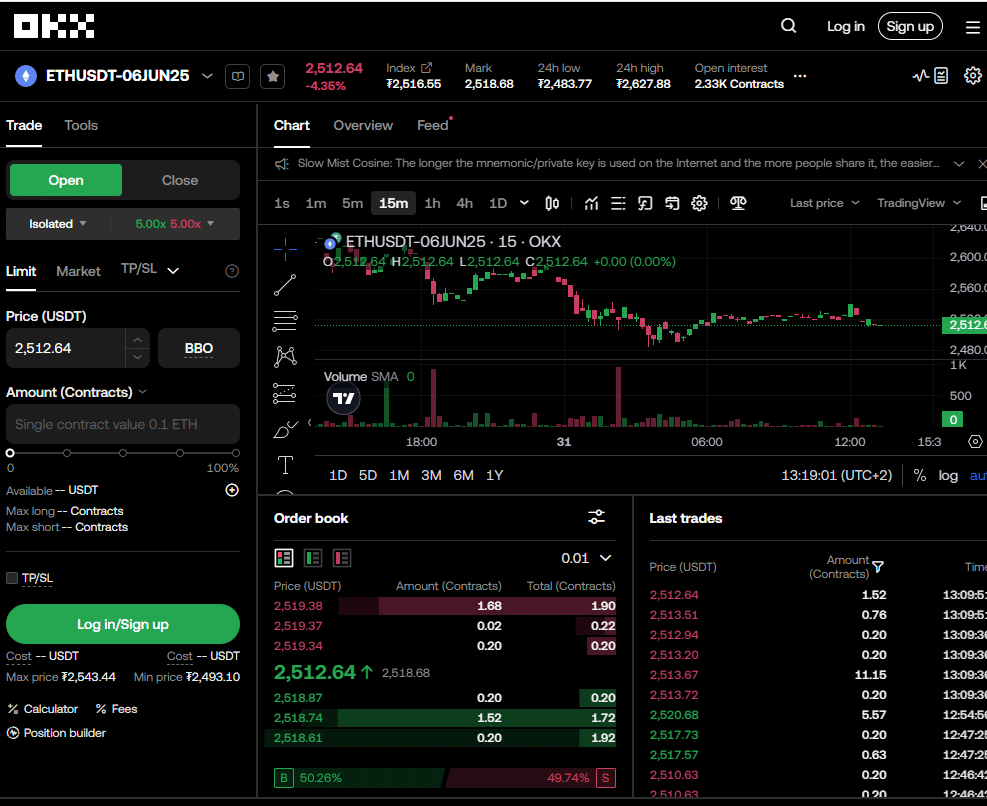Open the search magnifier icon
Screen dimensions: 987x806
pos(788,26)
